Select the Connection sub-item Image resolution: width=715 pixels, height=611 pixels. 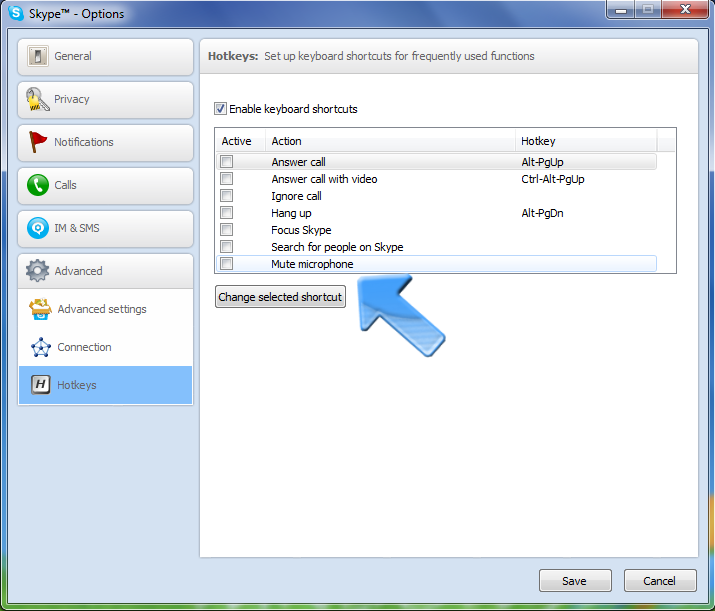(x=105, y=347)
